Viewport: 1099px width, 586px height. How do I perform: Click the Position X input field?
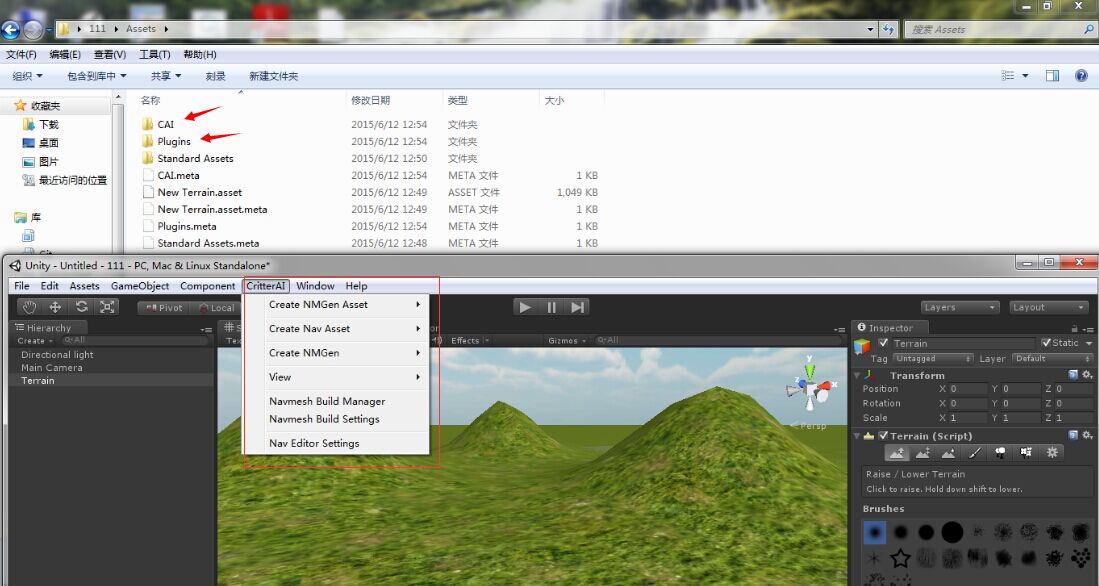coord(968,389)
